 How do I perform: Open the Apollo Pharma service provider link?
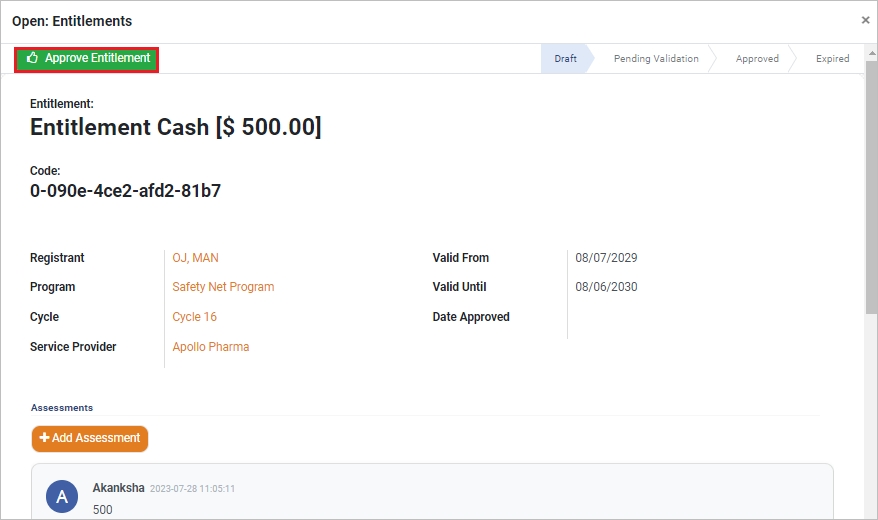211,346
